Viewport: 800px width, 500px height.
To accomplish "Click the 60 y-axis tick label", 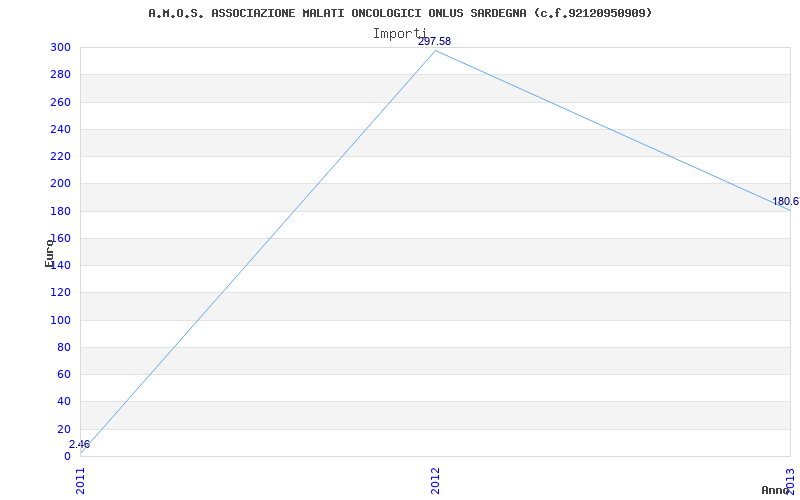I will [63, 374].
